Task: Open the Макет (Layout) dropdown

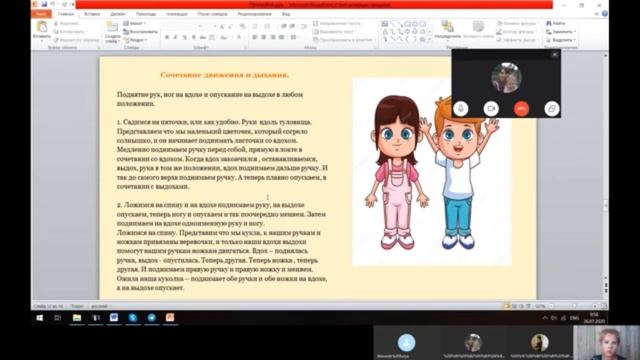Action: point(135,23)
